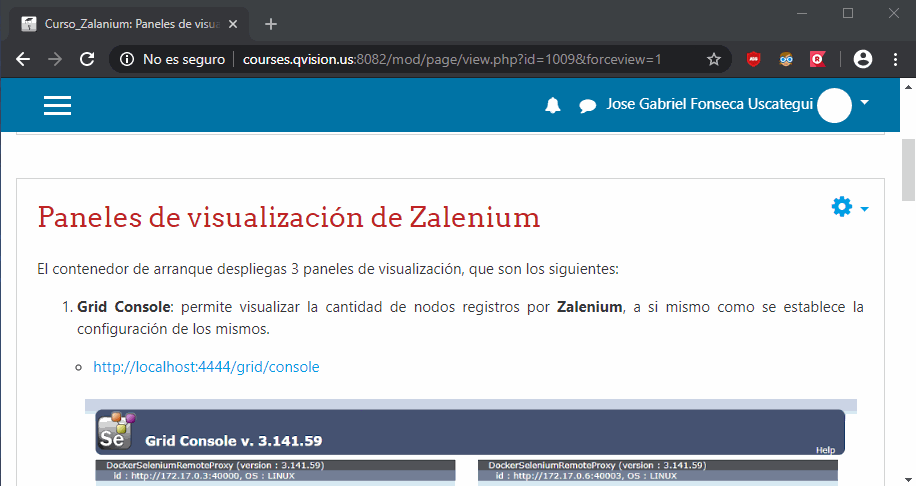
Task: Open the notifications bell
Action: point(553,106)
